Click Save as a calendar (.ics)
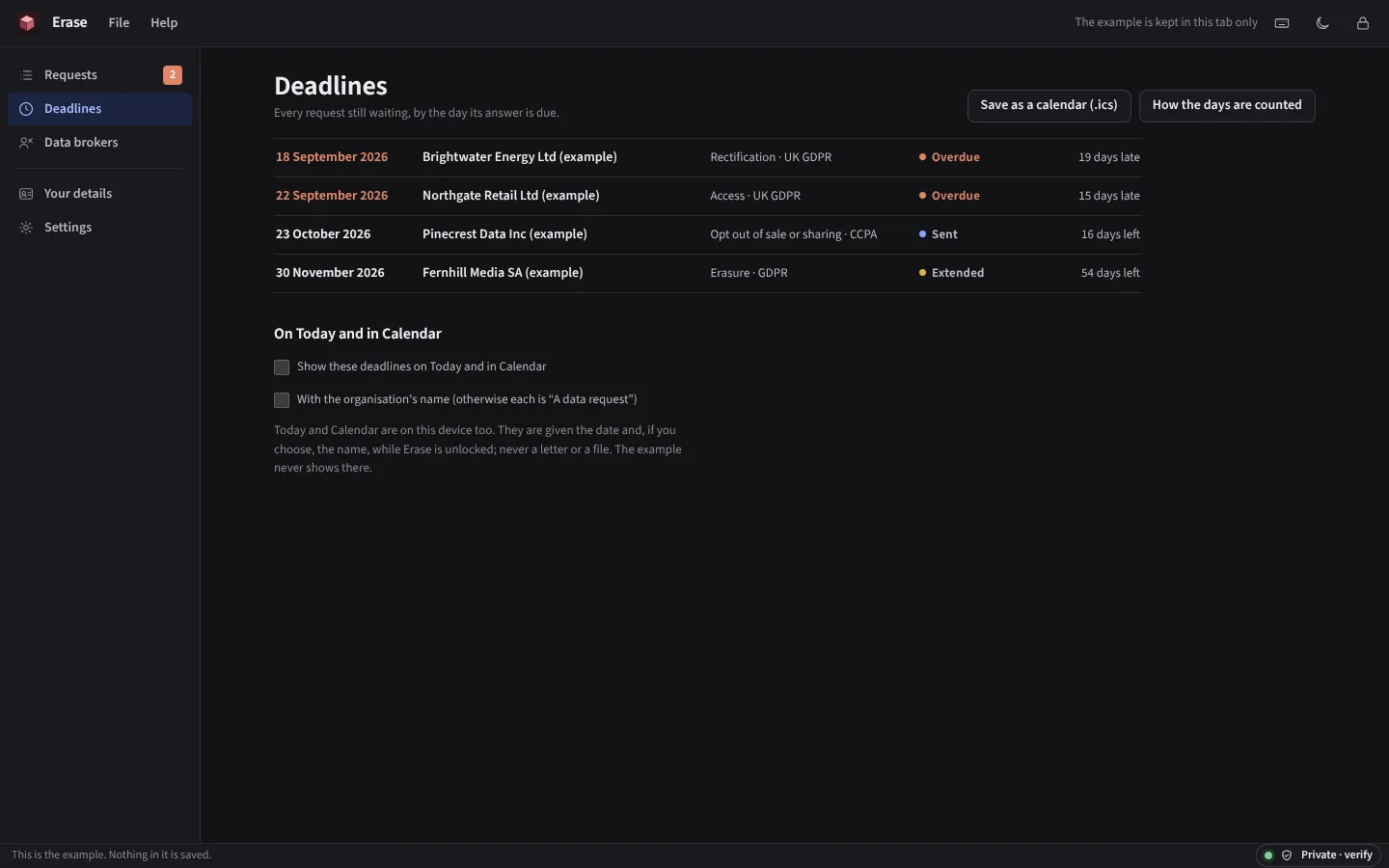Viewport: 1389px width, 868px height. (x=1049, y=106)
